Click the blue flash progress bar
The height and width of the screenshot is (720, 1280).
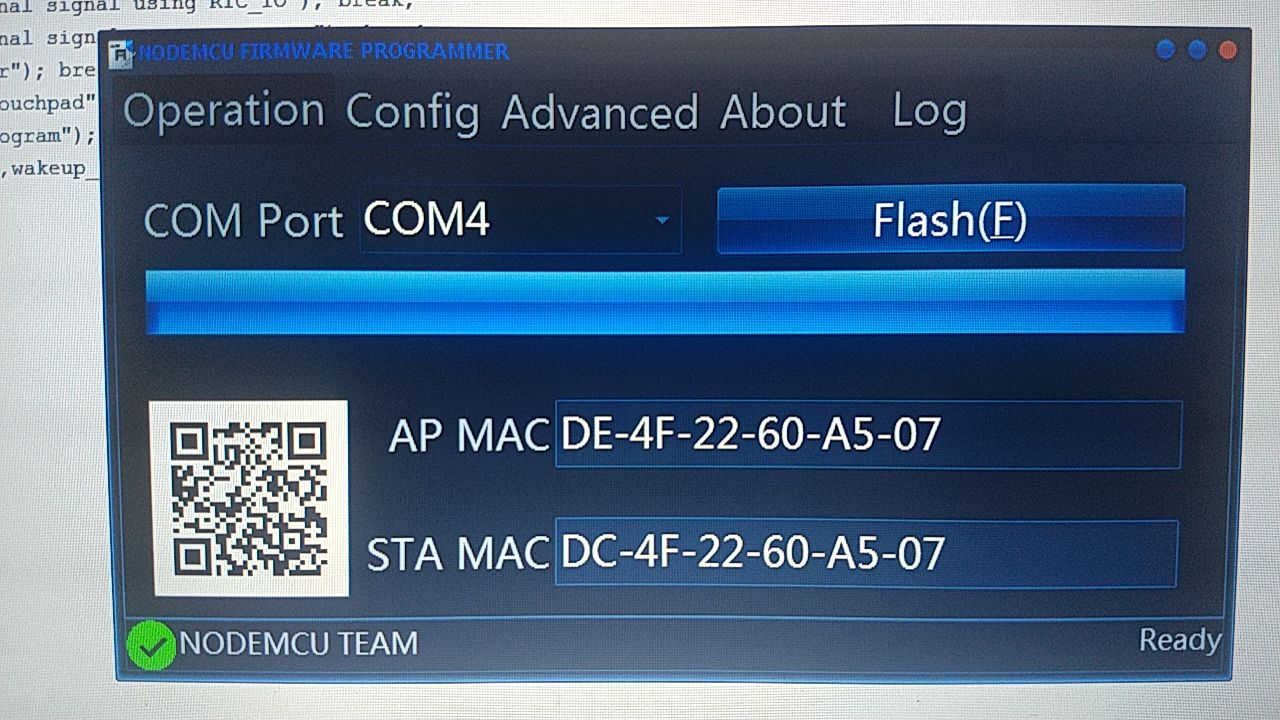click(x=665, y=301)
